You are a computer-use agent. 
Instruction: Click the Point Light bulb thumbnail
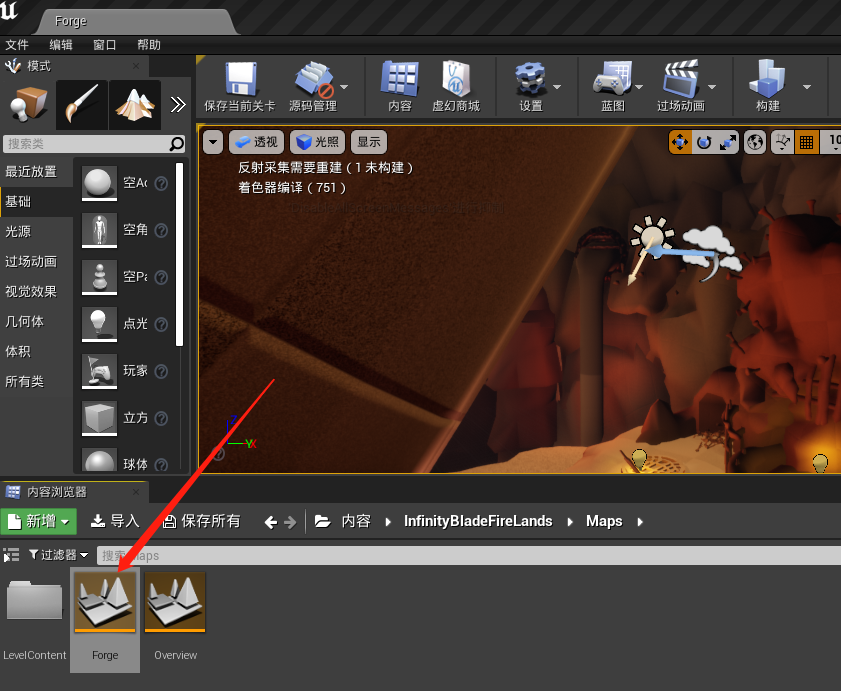click(x=99, y=324)
